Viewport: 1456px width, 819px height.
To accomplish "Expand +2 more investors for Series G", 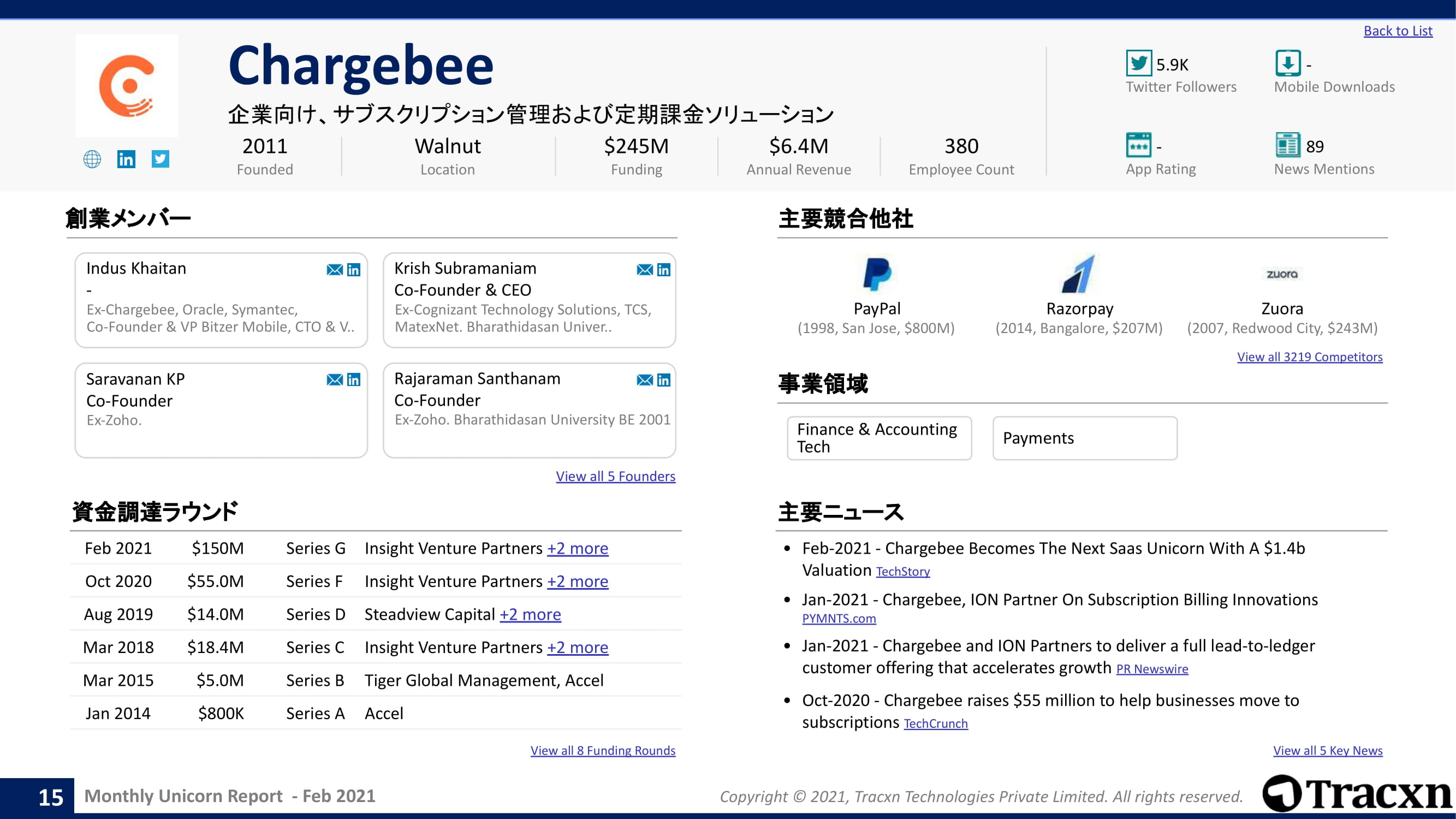I will [577, 548].
